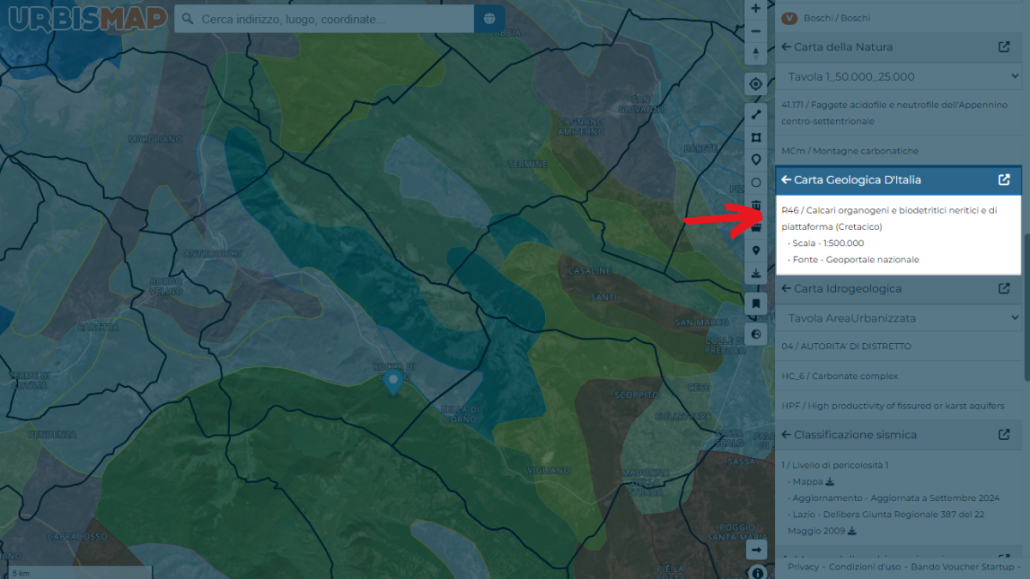Viewport: 1030px width, 579px height.
Task: Select the area polygon drawing tool
Action: (756, 137)
